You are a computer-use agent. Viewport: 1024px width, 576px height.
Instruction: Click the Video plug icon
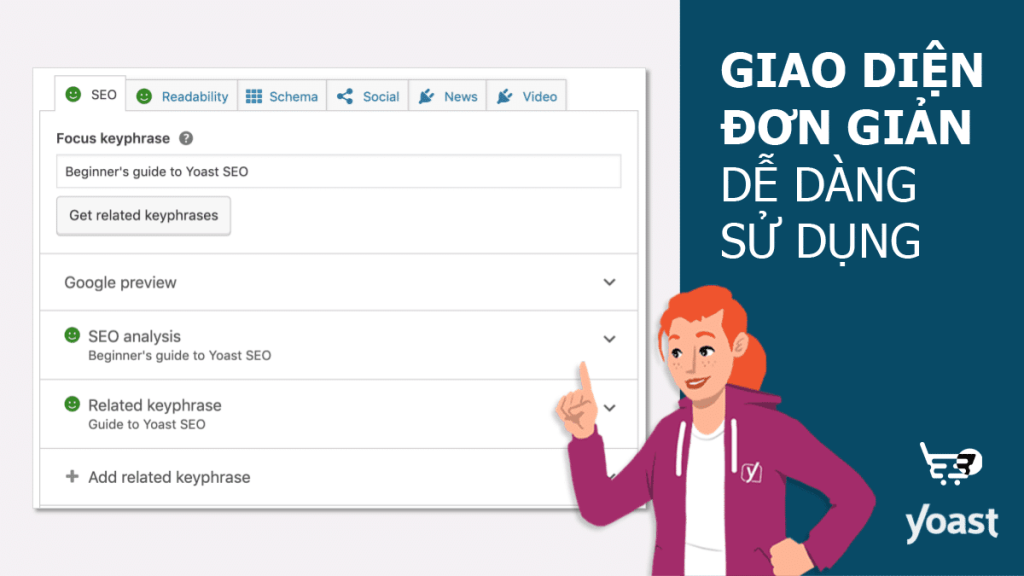point(505,97)
